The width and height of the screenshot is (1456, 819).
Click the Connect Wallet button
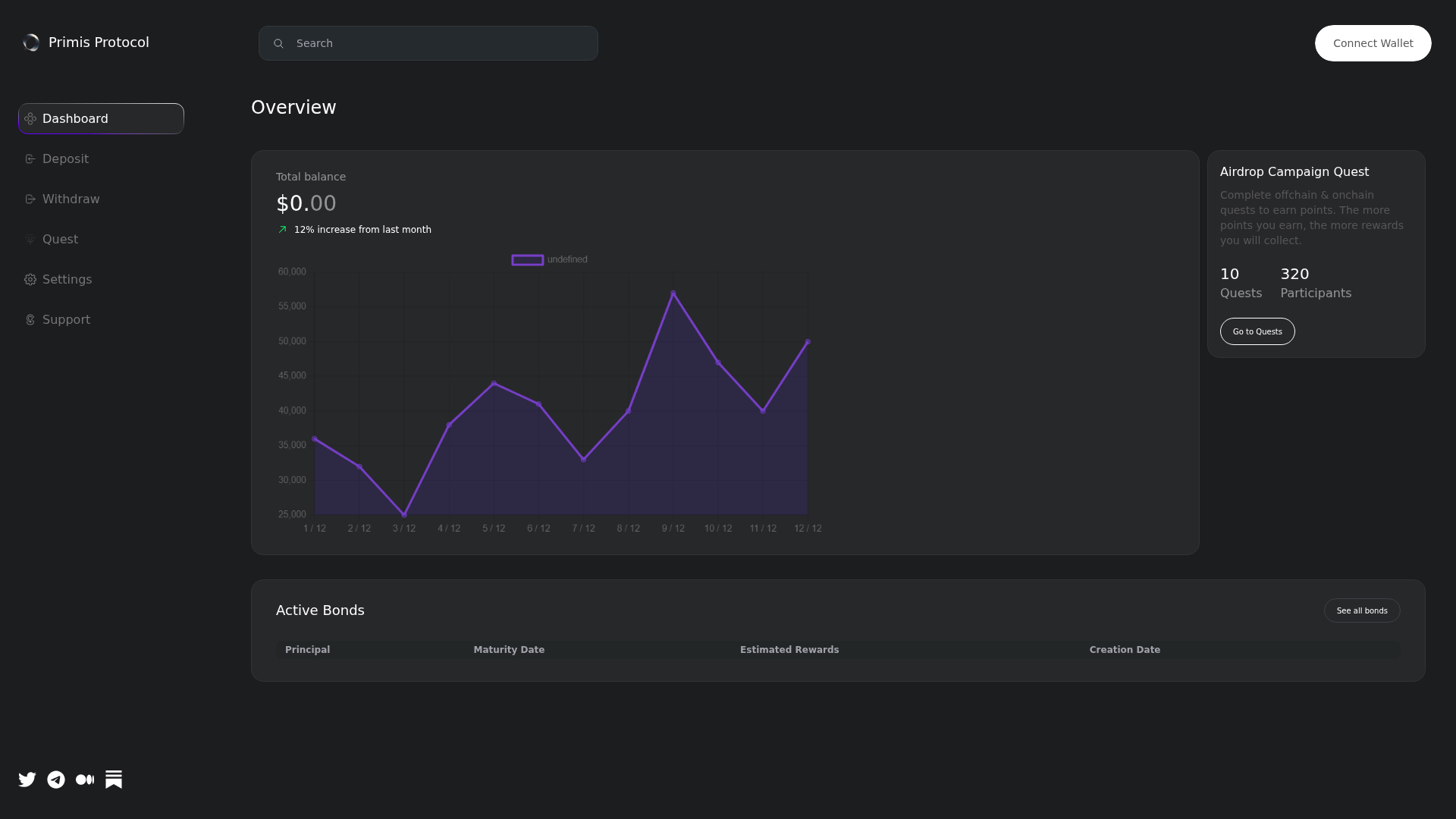(x=1373, y=43)
